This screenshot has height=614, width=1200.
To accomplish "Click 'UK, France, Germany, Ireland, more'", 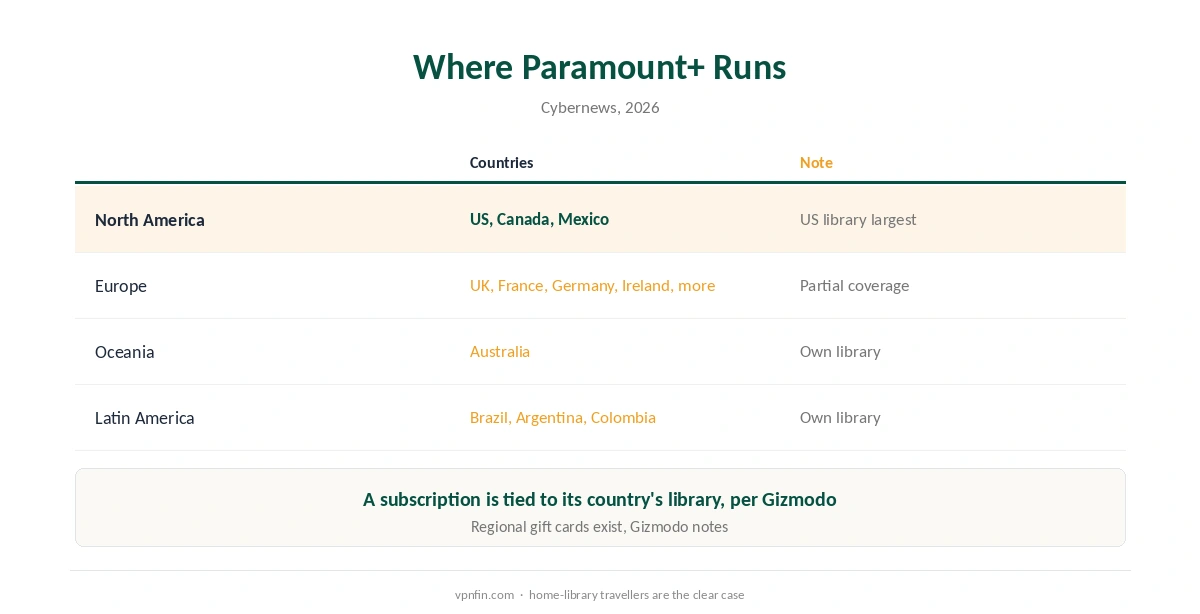I will coord(592,285).
